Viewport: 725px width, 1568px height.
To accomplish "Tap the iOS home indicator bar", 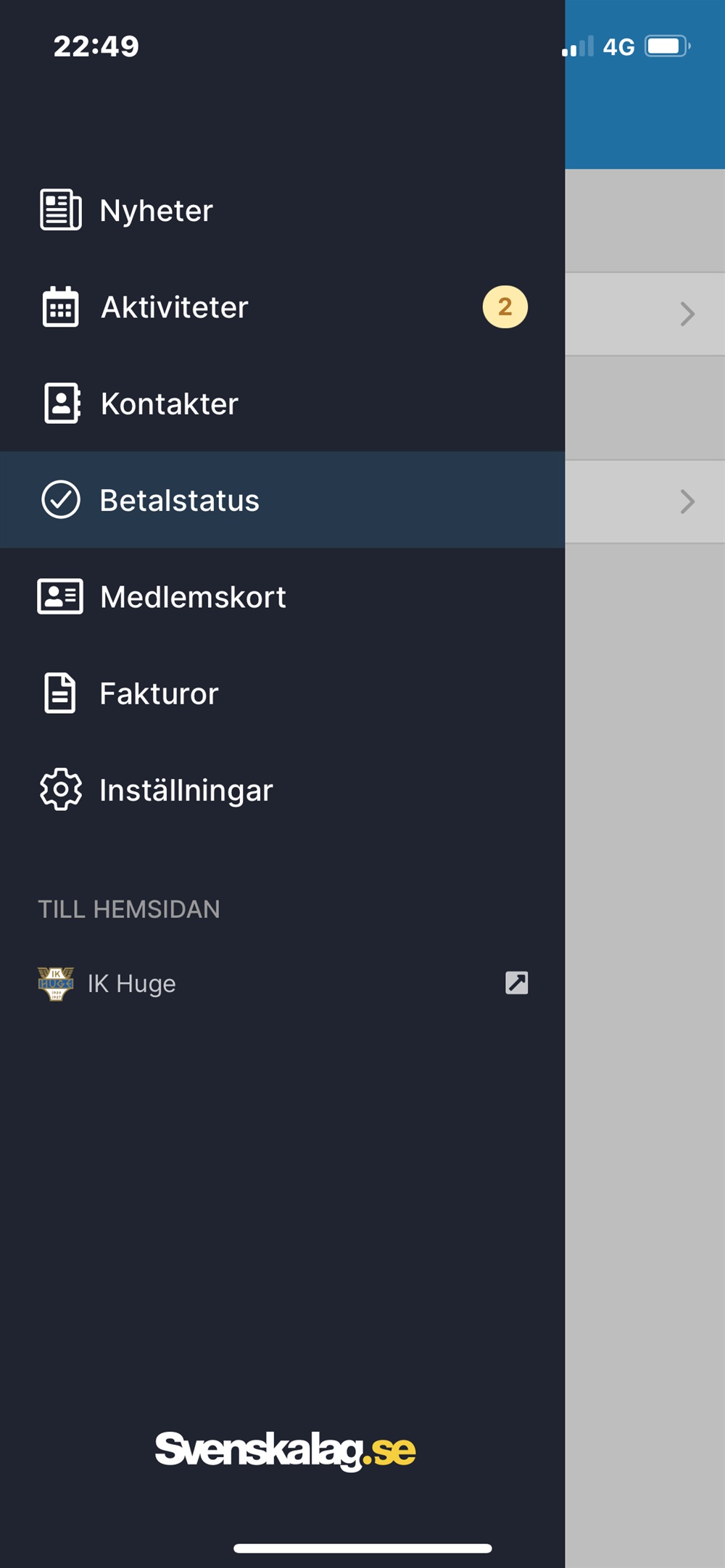I will point(362,1548).
